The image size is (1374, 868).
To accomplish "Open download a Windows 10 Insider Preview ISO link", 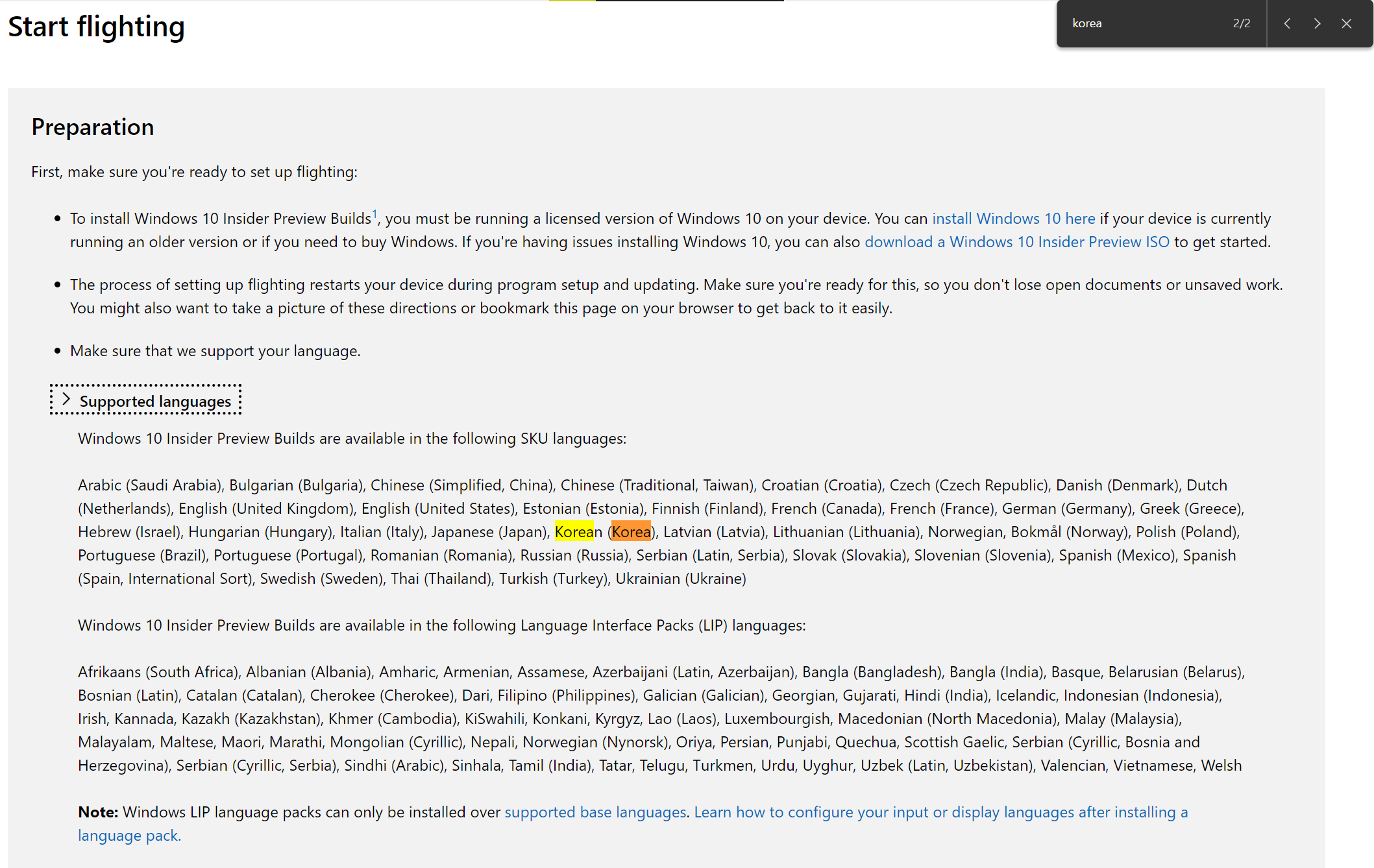I will (1017, 242).
